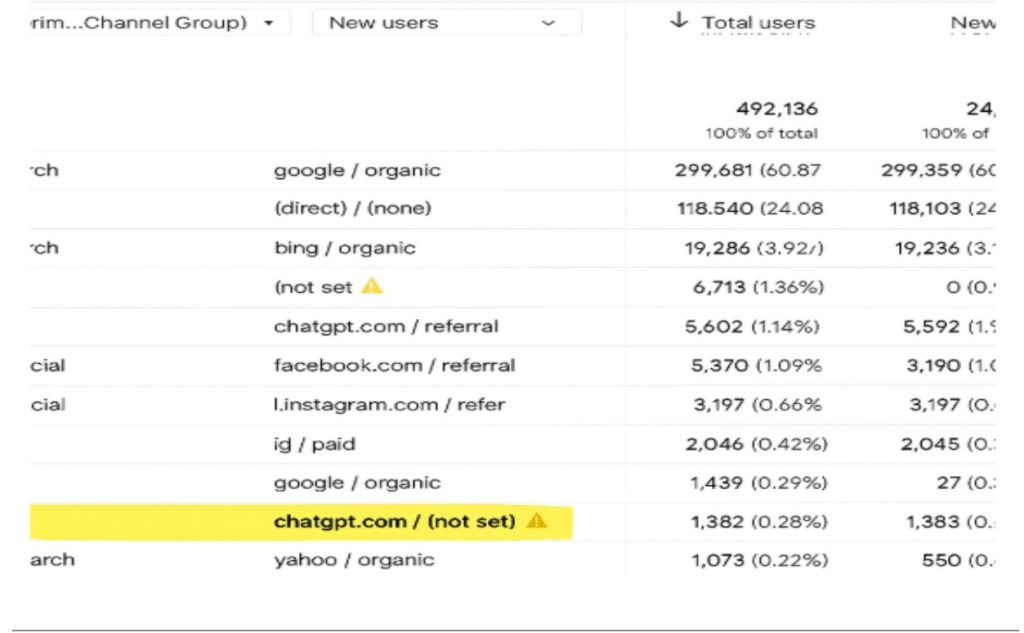This screenshot has width=1024, height=633.
Task: Click the 492,136 total users summary value
Action: [x=776, y=109]
